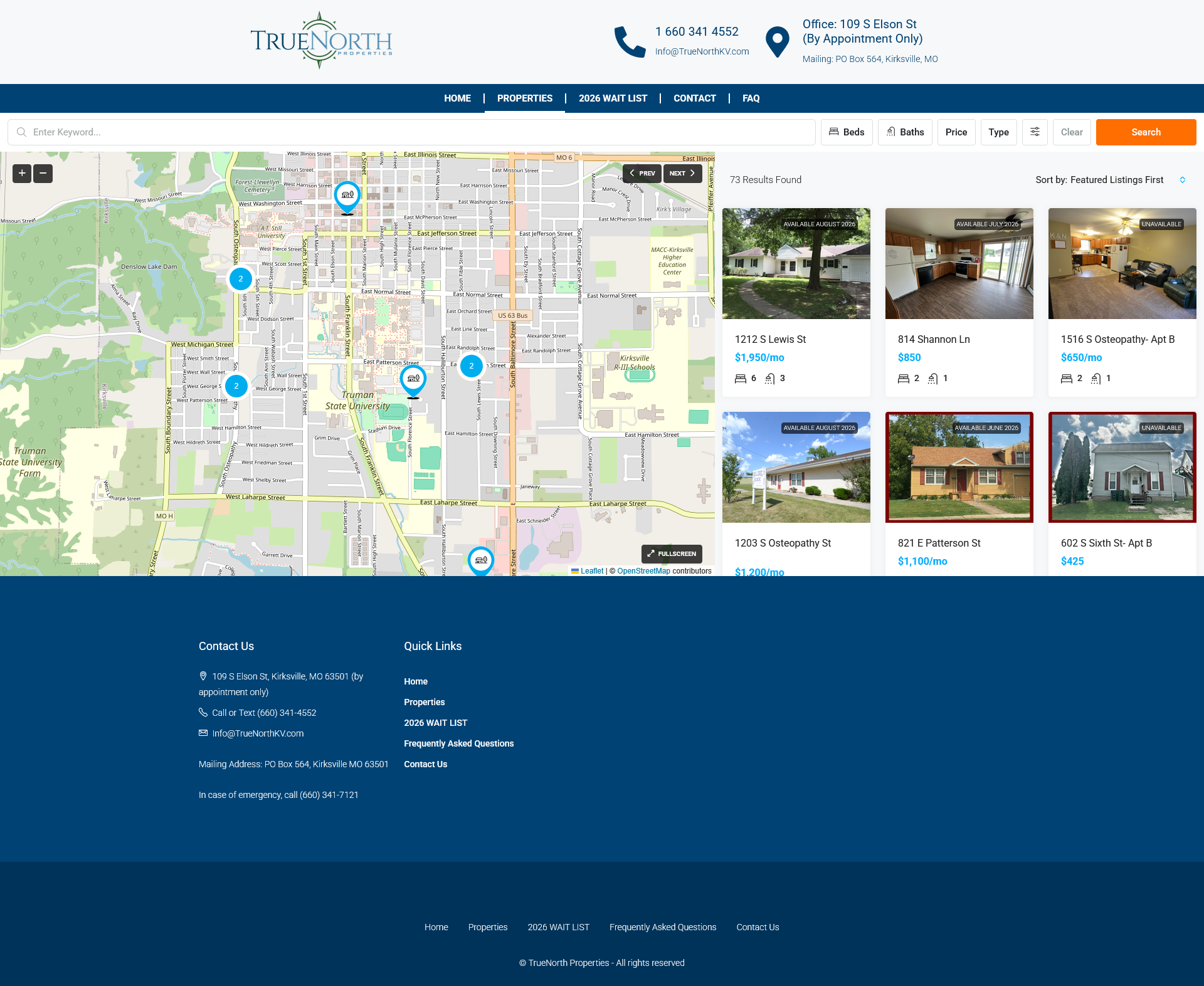The image size is (1204, 986).
Task: Zoom in on the map
Action: (x=22, y=173)
